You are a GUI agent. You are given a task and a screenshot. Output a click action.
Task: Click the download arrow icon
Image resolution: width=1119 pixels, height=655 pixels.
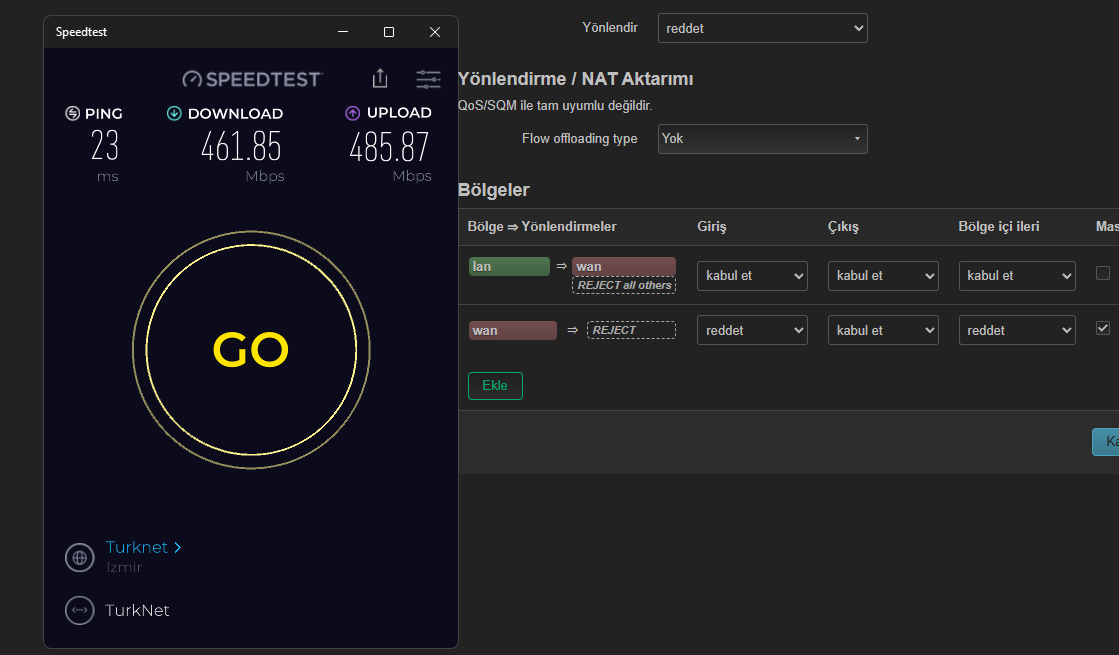coord(174,113)
